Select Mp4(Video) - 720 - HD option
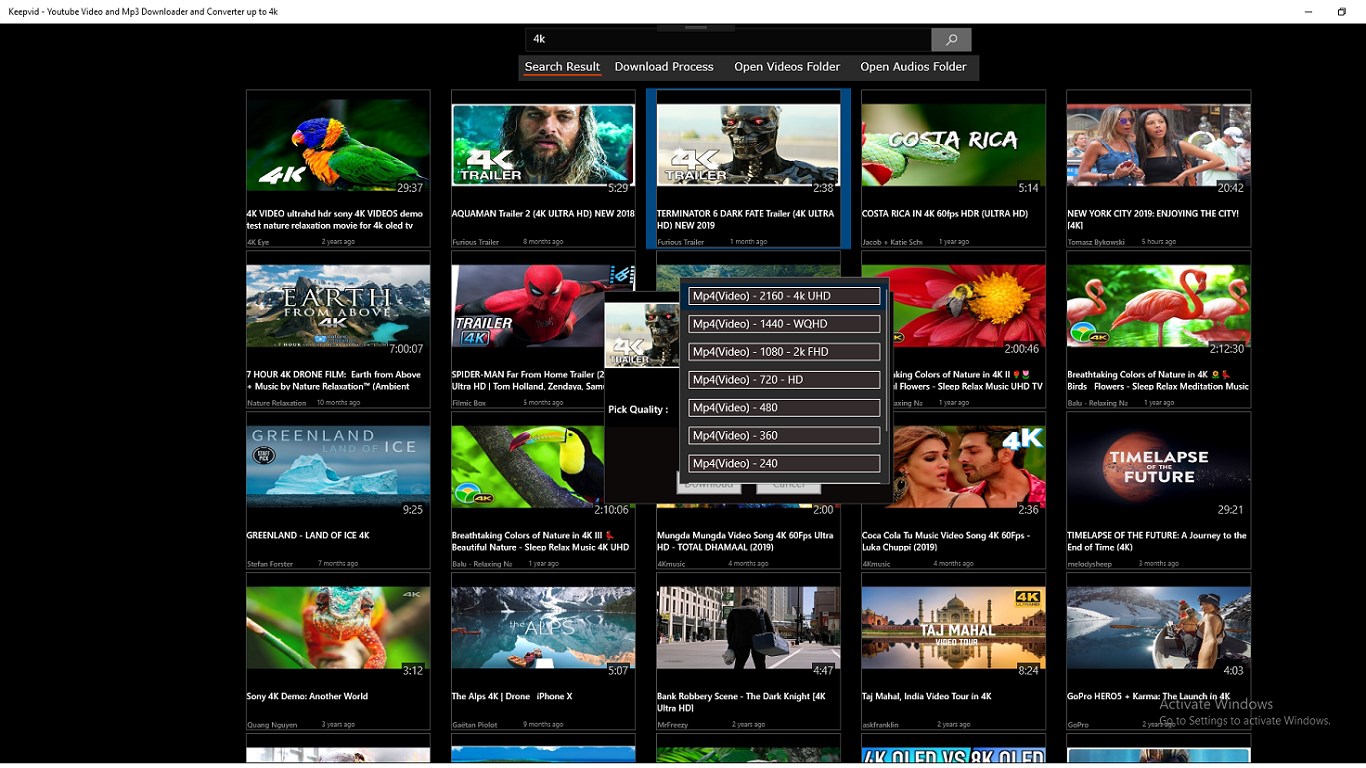Image resolution: width=1366 pixels, height=768 pixels. coord(784,380)
